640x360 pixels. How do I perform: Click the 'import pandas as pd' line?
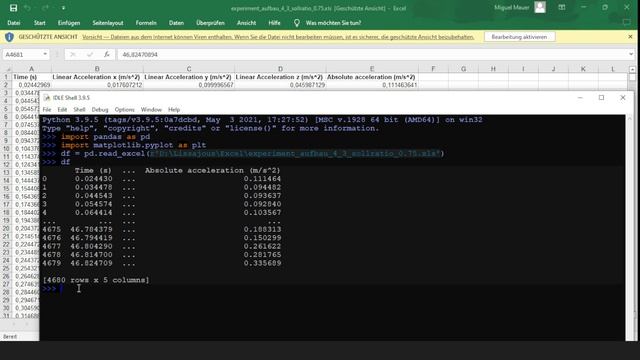coord(106,137)
